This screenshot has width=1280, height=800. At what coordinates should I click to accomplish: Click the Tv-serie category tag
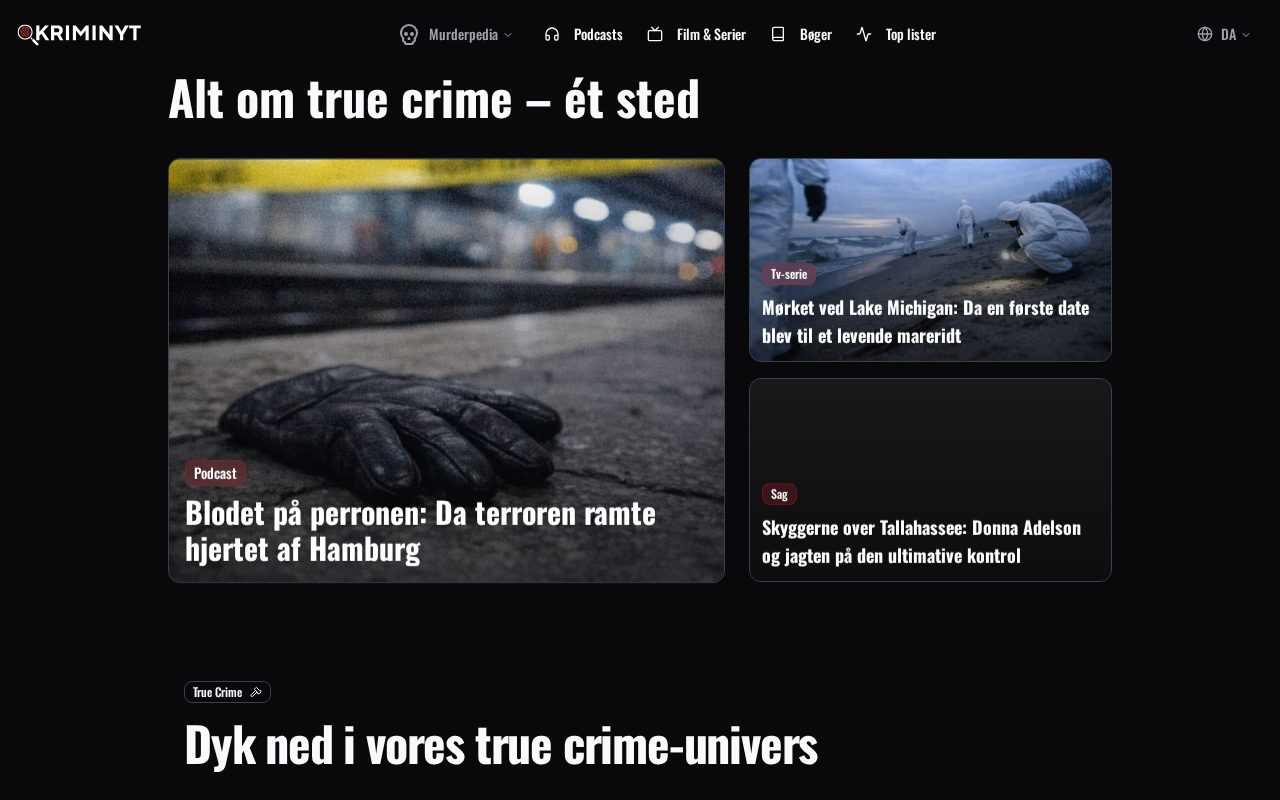(x=789, y=274)
